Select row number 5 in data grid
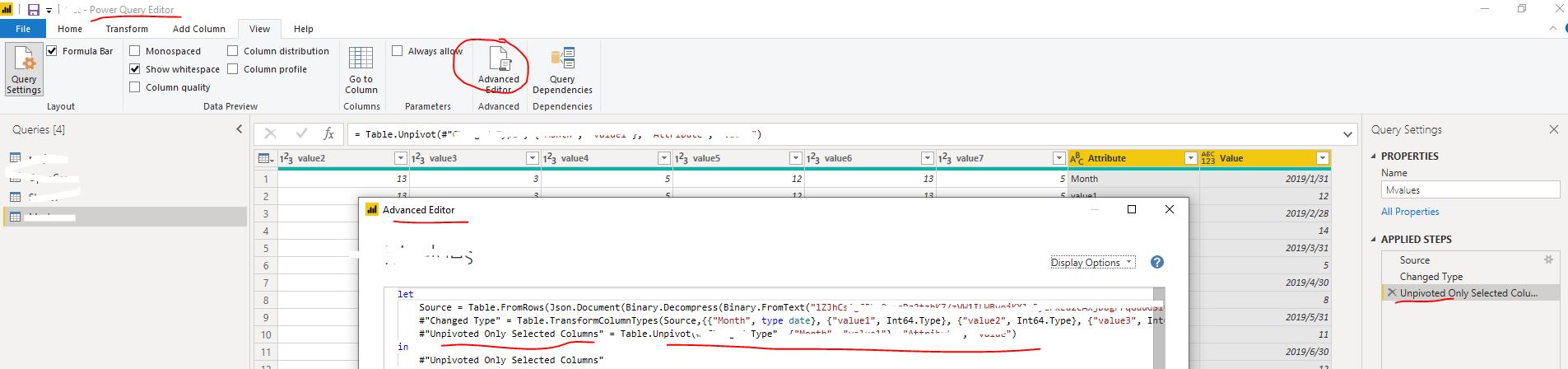The image size is (1568, 369). point(266,248)
